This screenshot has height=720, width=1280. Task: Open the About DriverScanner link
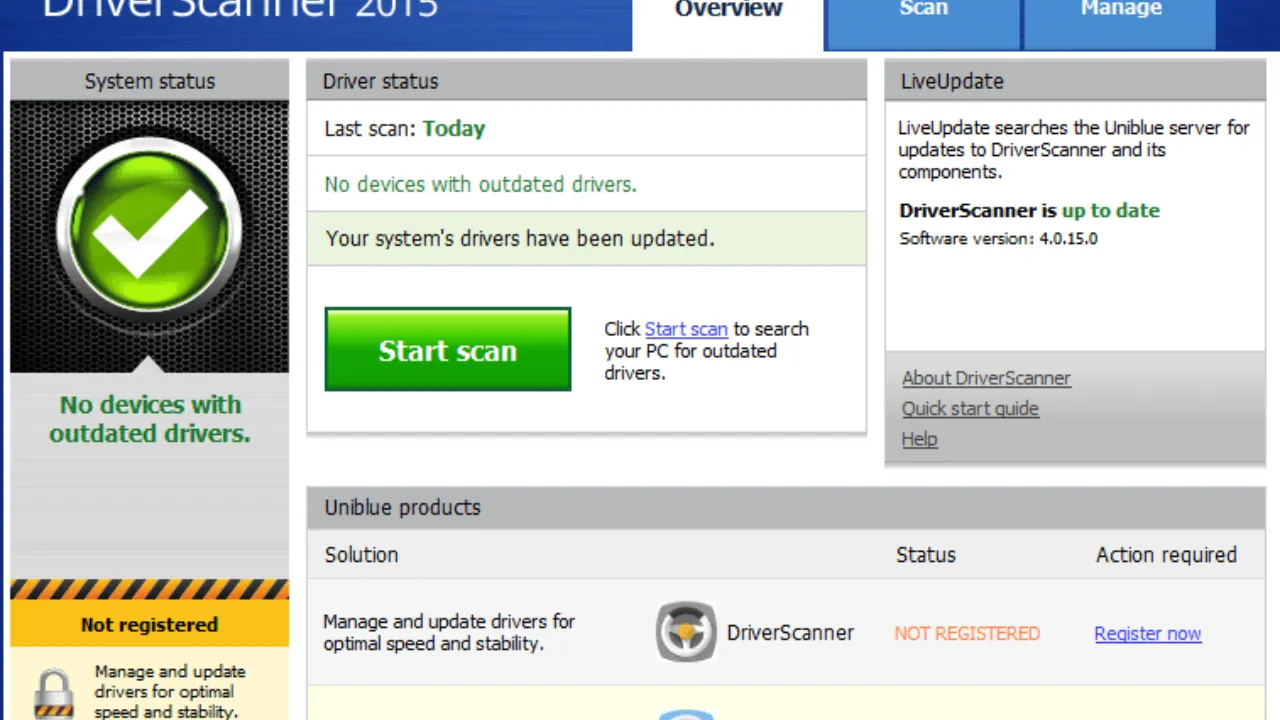[x=986, y=378]
